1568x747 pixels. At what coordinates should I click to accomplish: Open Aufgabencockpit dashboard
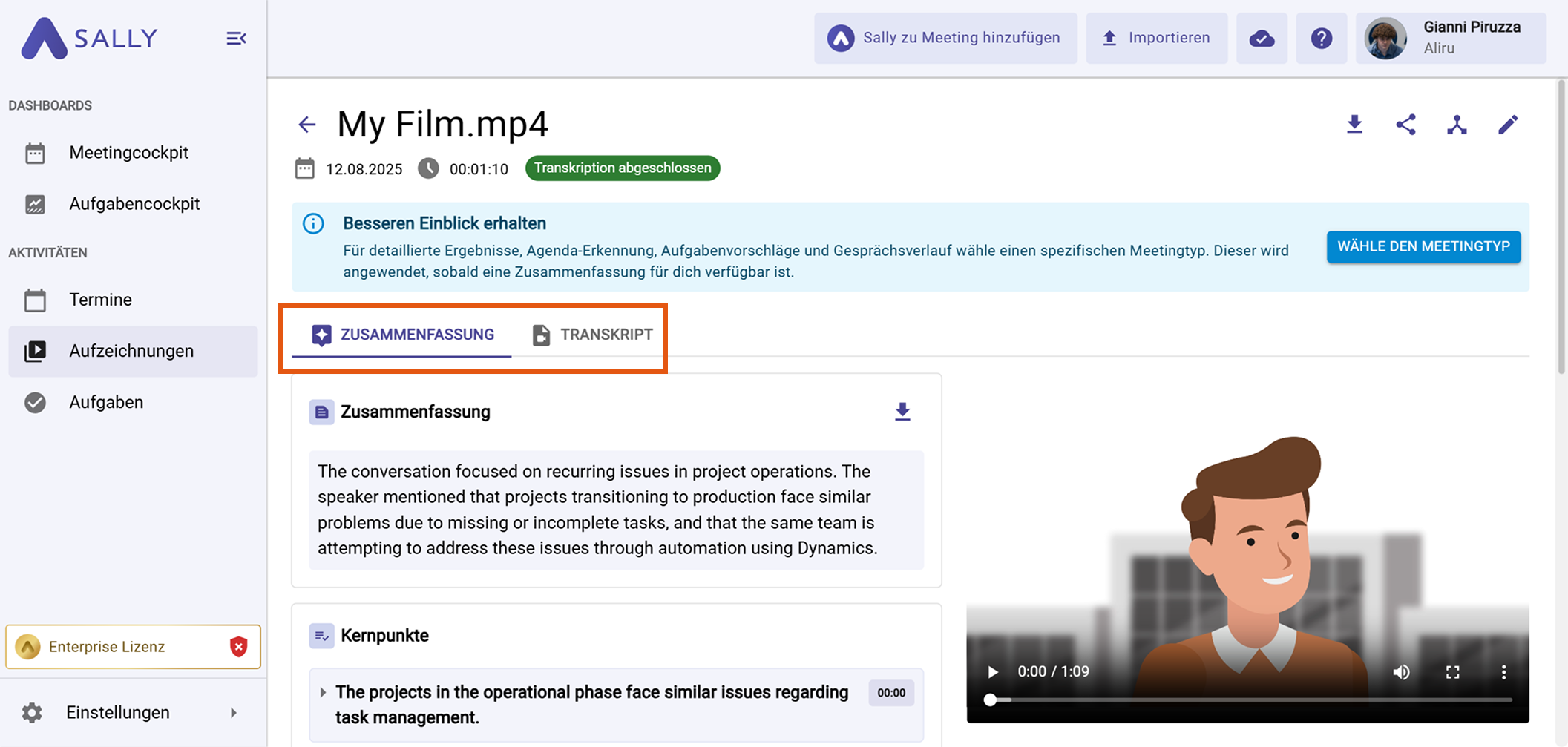coord(133,204)
